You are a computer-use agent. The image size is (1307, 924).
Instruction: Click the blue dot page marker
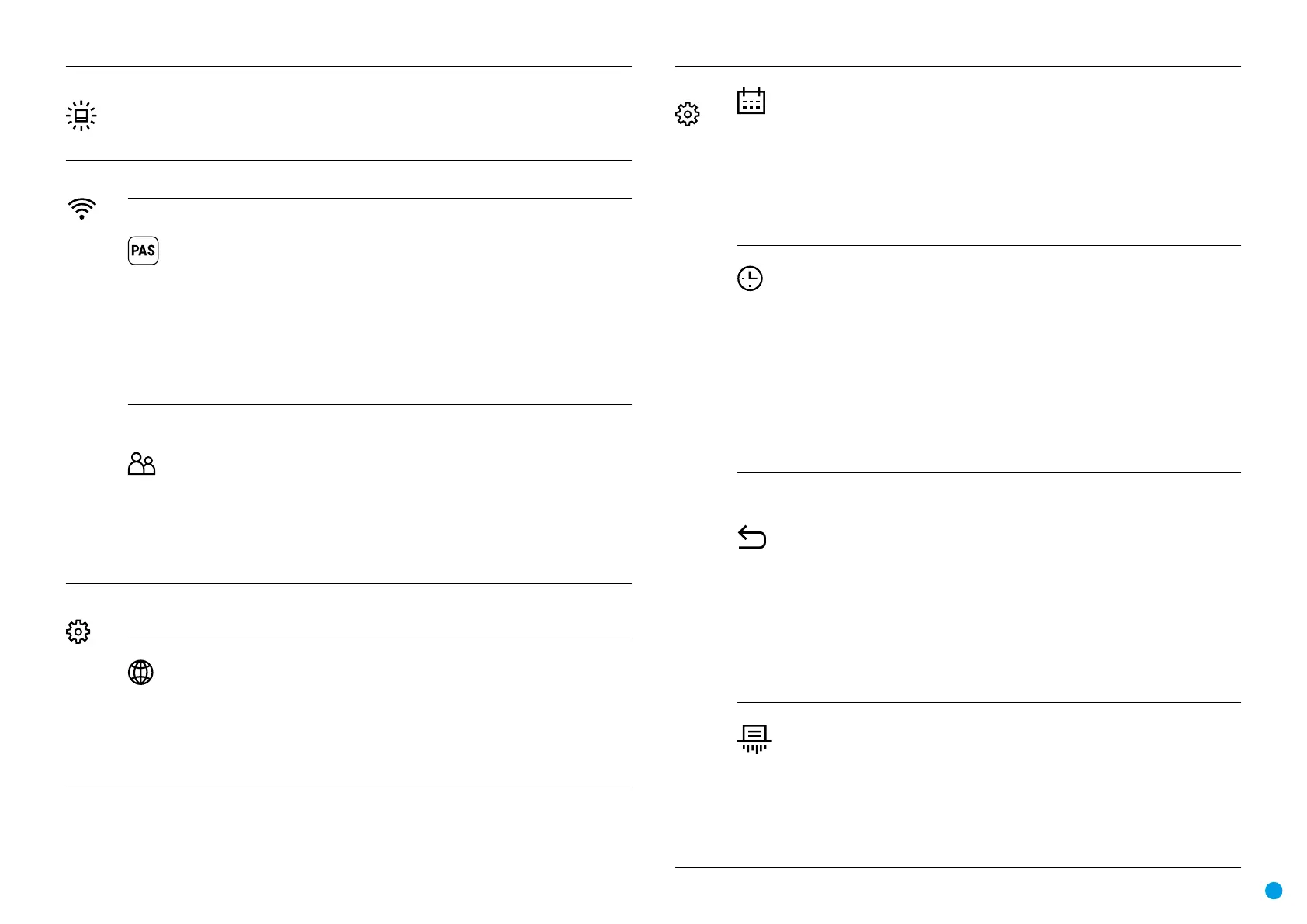[x=1273, y=891]
